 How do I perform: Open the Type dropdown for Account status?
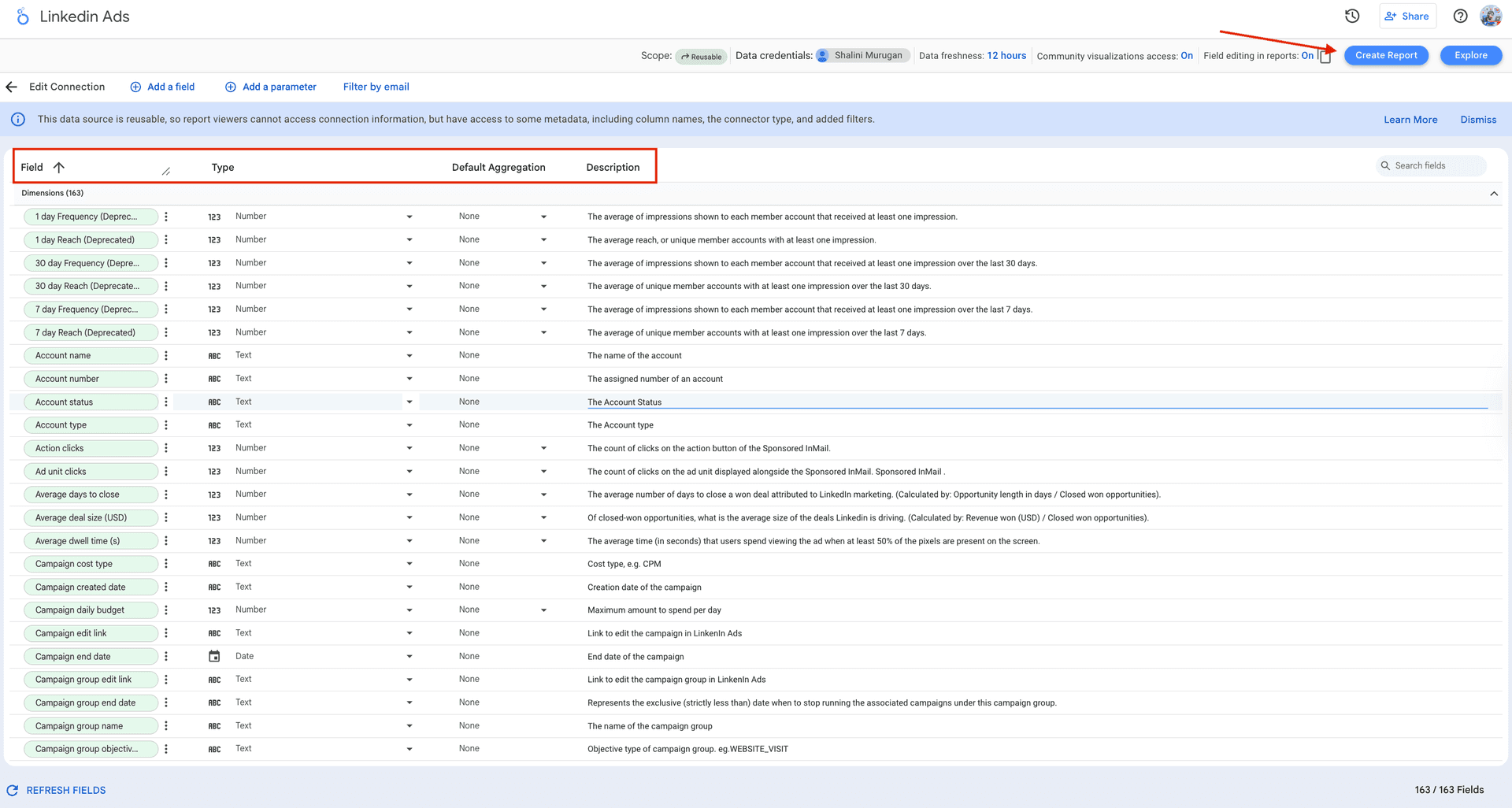point(409,402)
